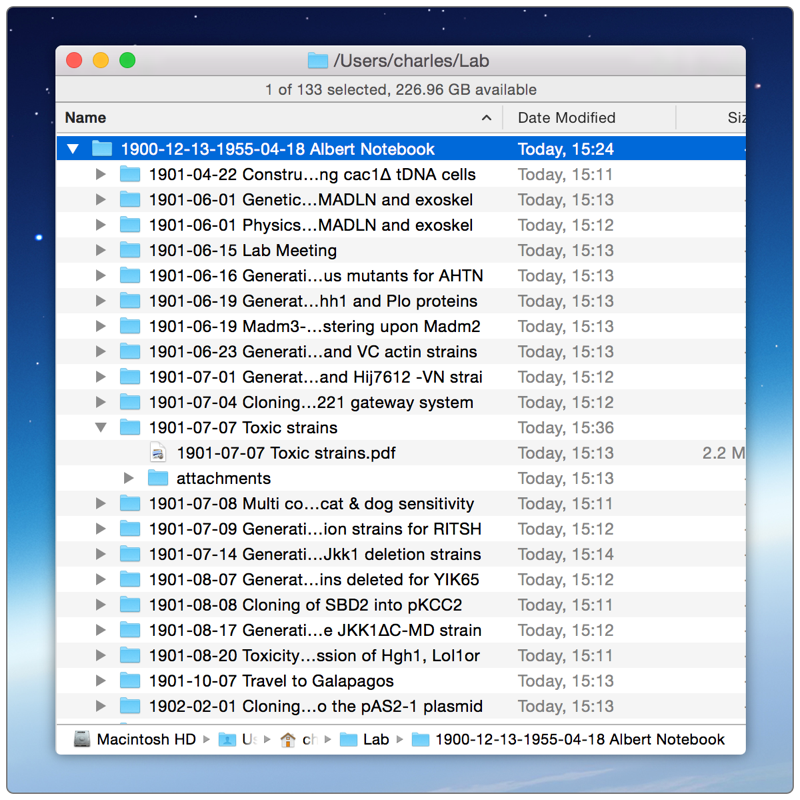Viewport: 800px width, 800px height.
Task: Click the home icon in path bar
Action: click(x=288, y=739)
